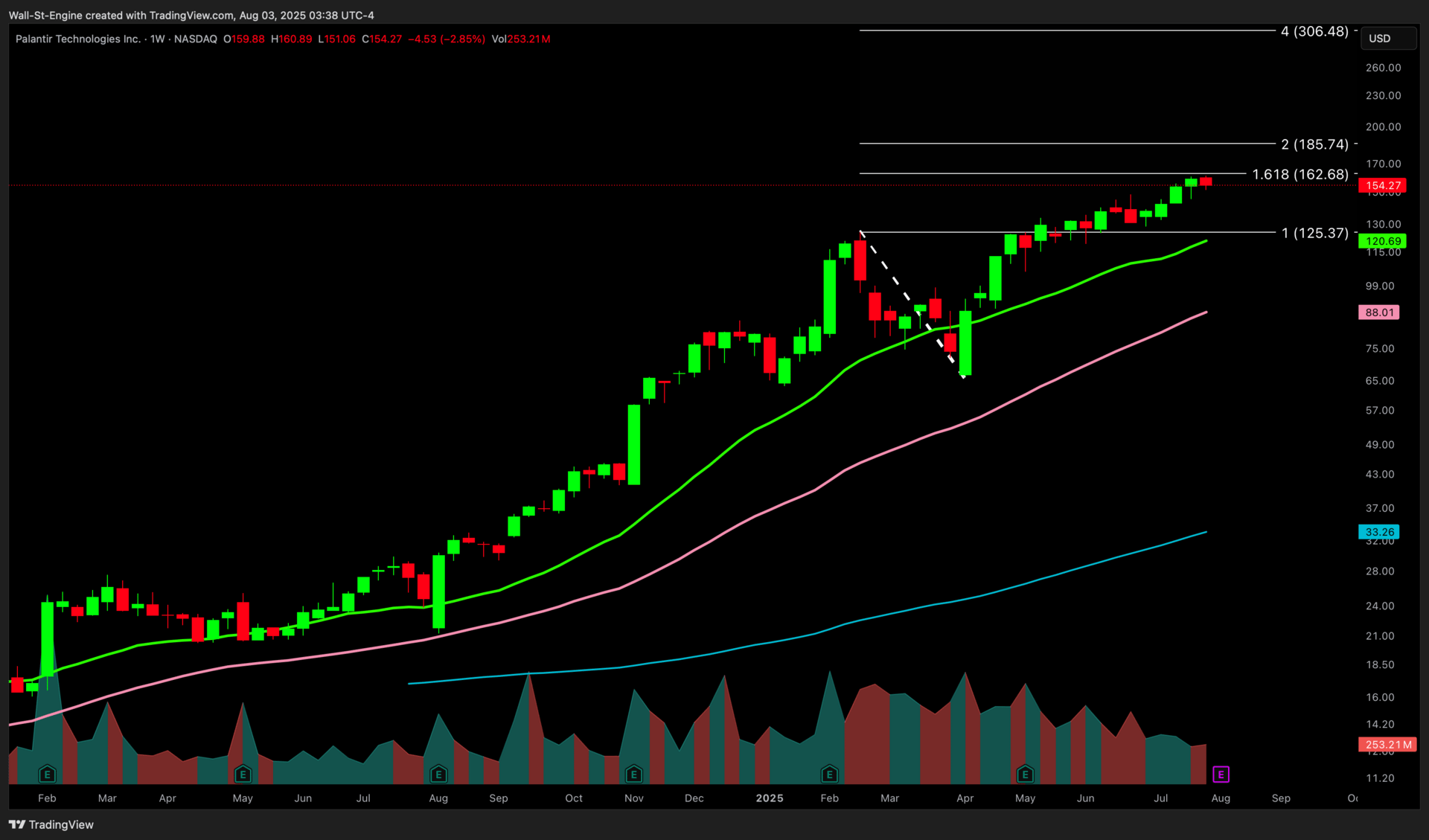
Task: Click the rightmost green earnings E marker
Action: click(1025, 775)
